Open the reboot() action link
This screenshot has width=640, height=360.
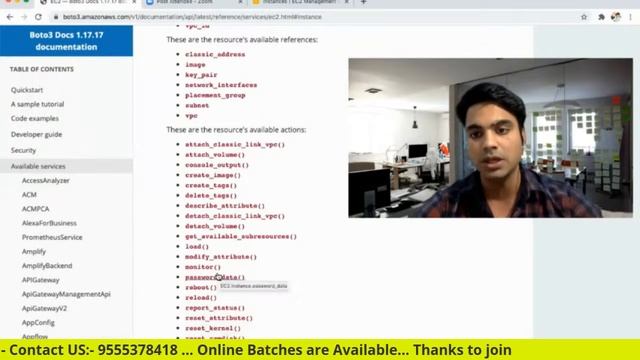coord(201,287)
